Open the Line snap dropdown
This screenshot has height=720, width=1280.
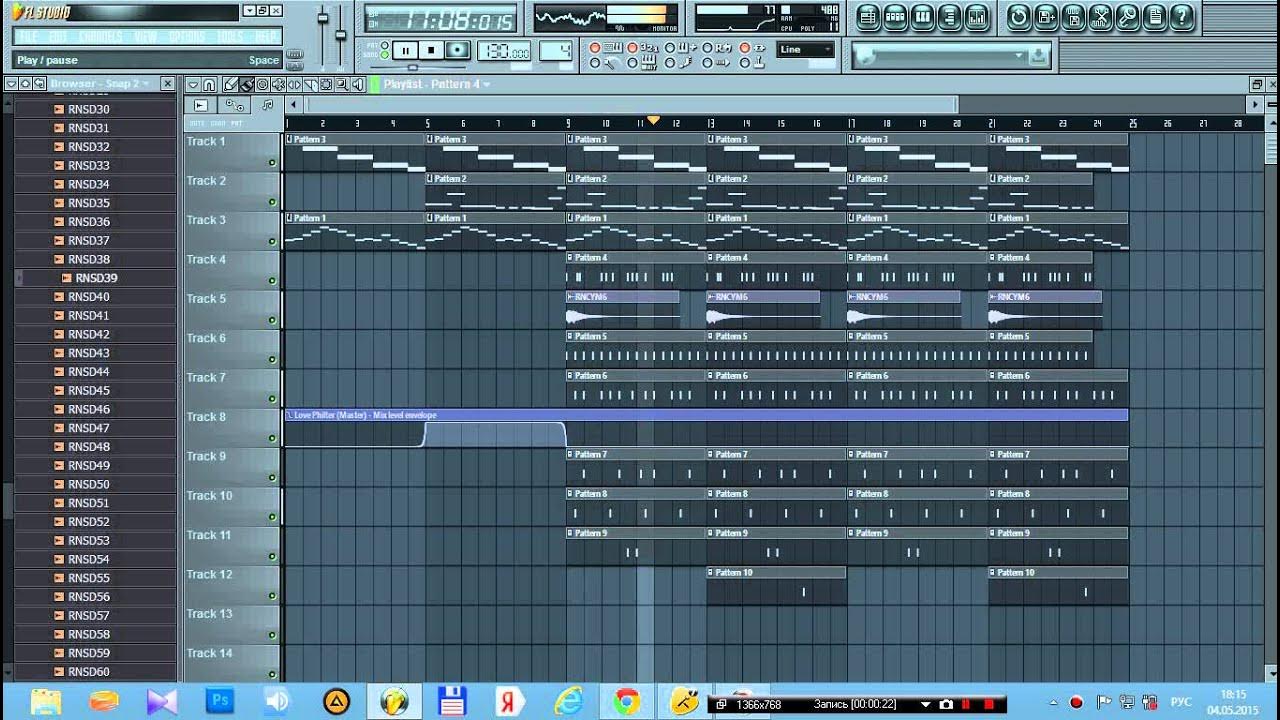pos(806,49)
